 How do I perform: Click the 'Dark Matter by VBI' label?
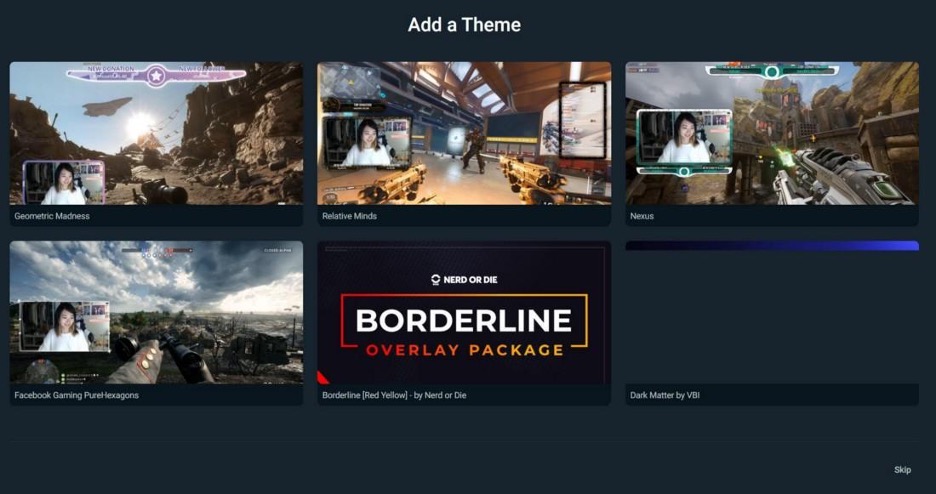click(665, 395)
